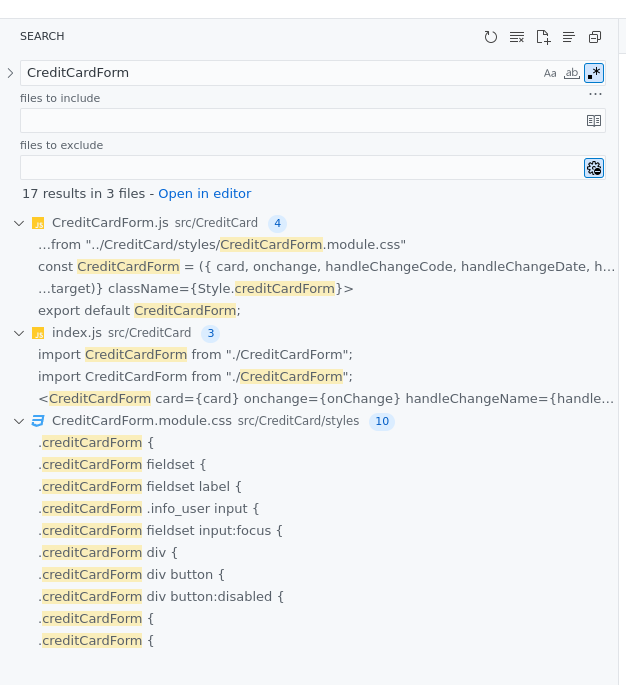
Task: Toggle Match Case option
Action: coord(550,73)
